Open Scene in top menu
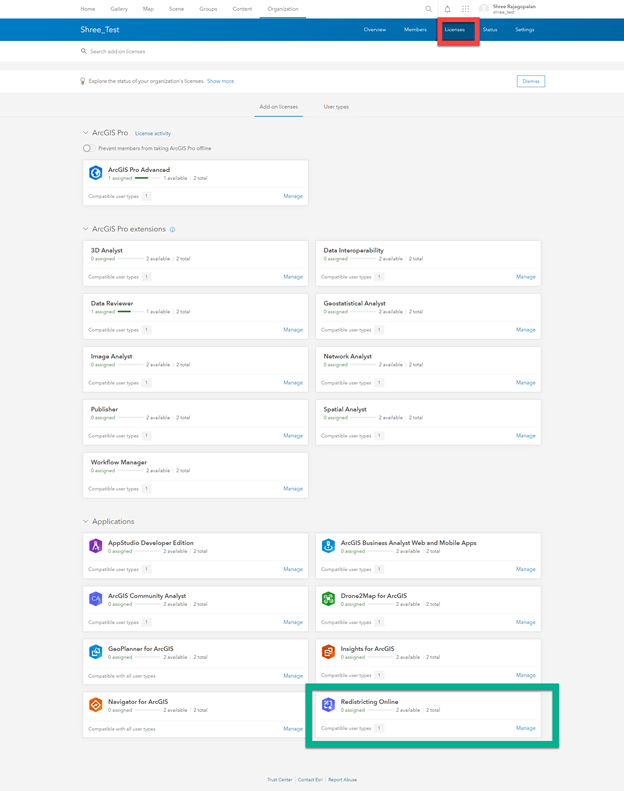Image resolution: width=624 pixels, height=791 pixels. (x=177, y=9)
